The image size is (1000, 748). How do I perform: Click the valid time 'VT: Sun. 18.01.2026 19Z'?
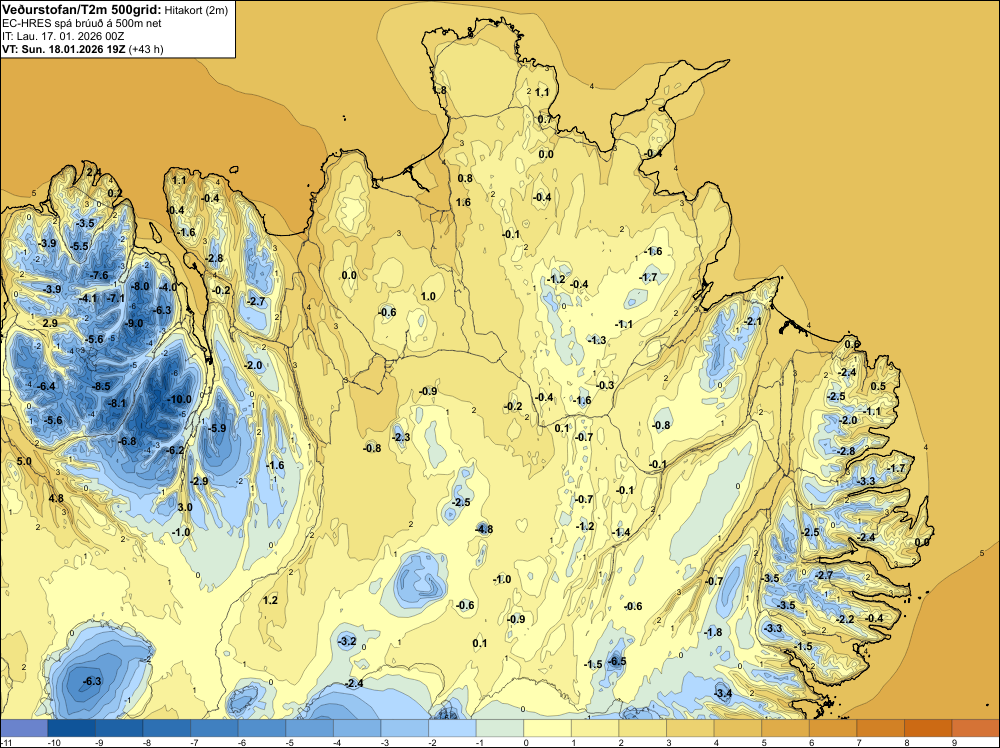[64, 49]
